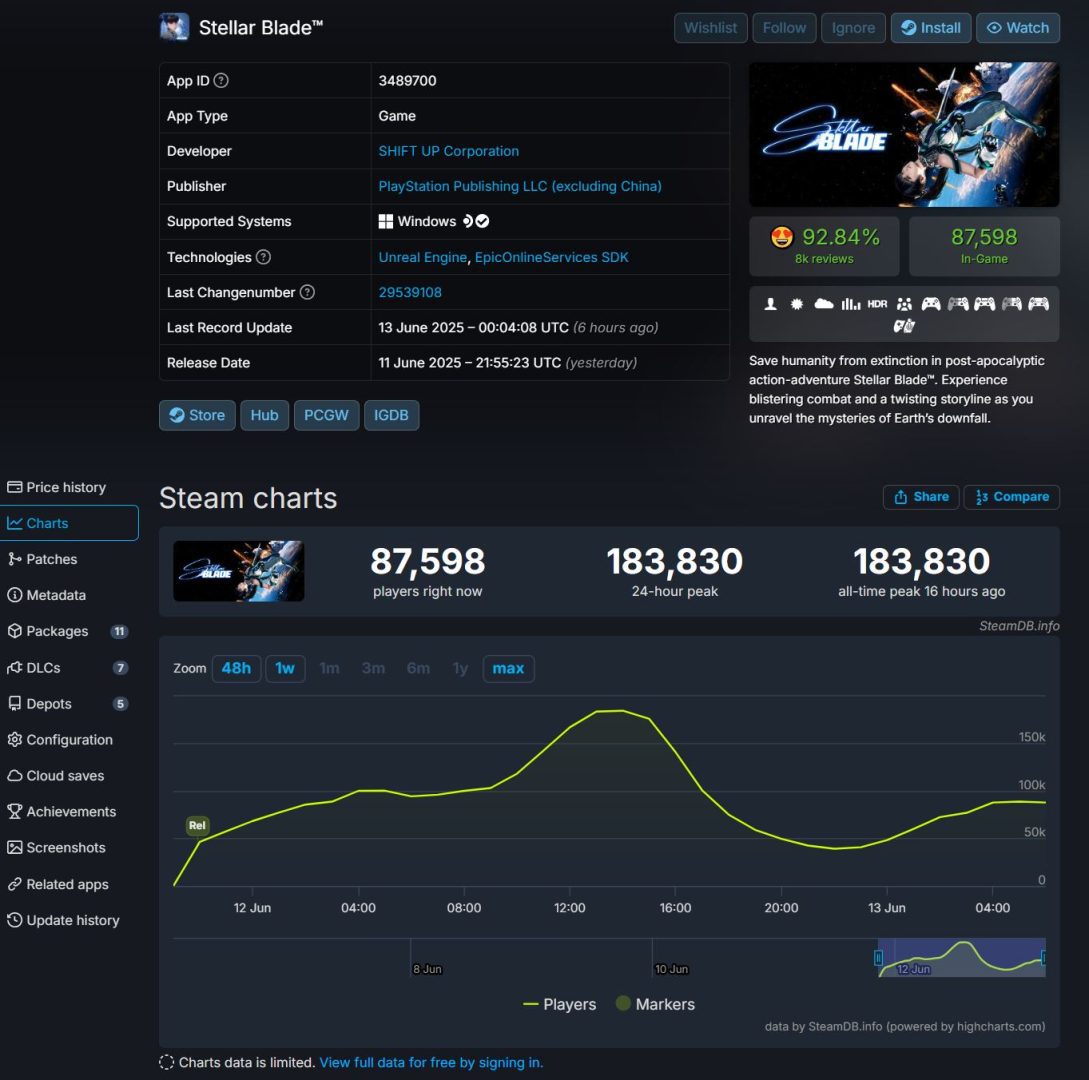Click the Rel release marker on chart
The width and height of the screenshot is (1089, 1080).
[197, 825]
